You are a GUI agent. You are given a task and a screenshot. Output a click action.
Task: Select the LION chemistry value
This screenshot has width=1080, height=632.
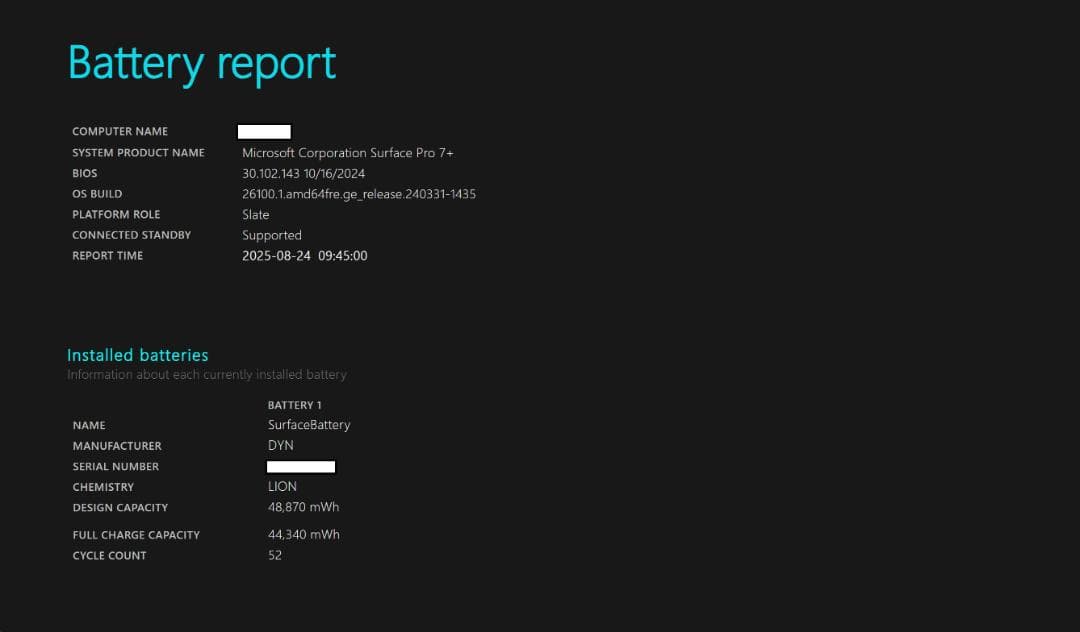pyautogui.click(x=282, y=487)
